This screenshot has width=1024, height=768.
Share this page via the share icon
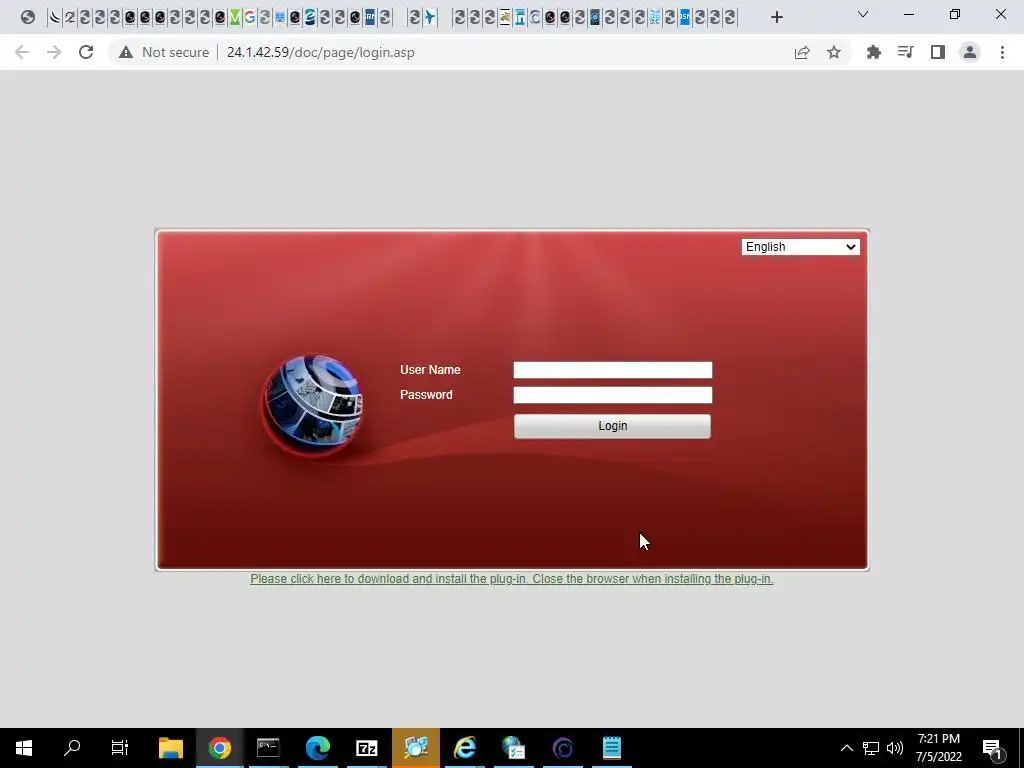(x=802, y=52)
